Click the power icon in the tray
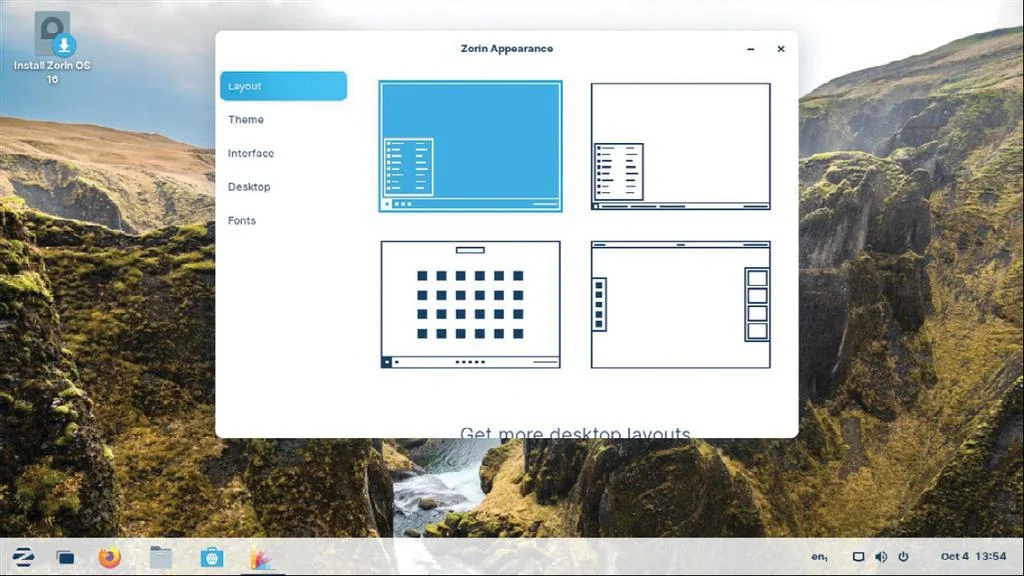 (x=904, y=557)
